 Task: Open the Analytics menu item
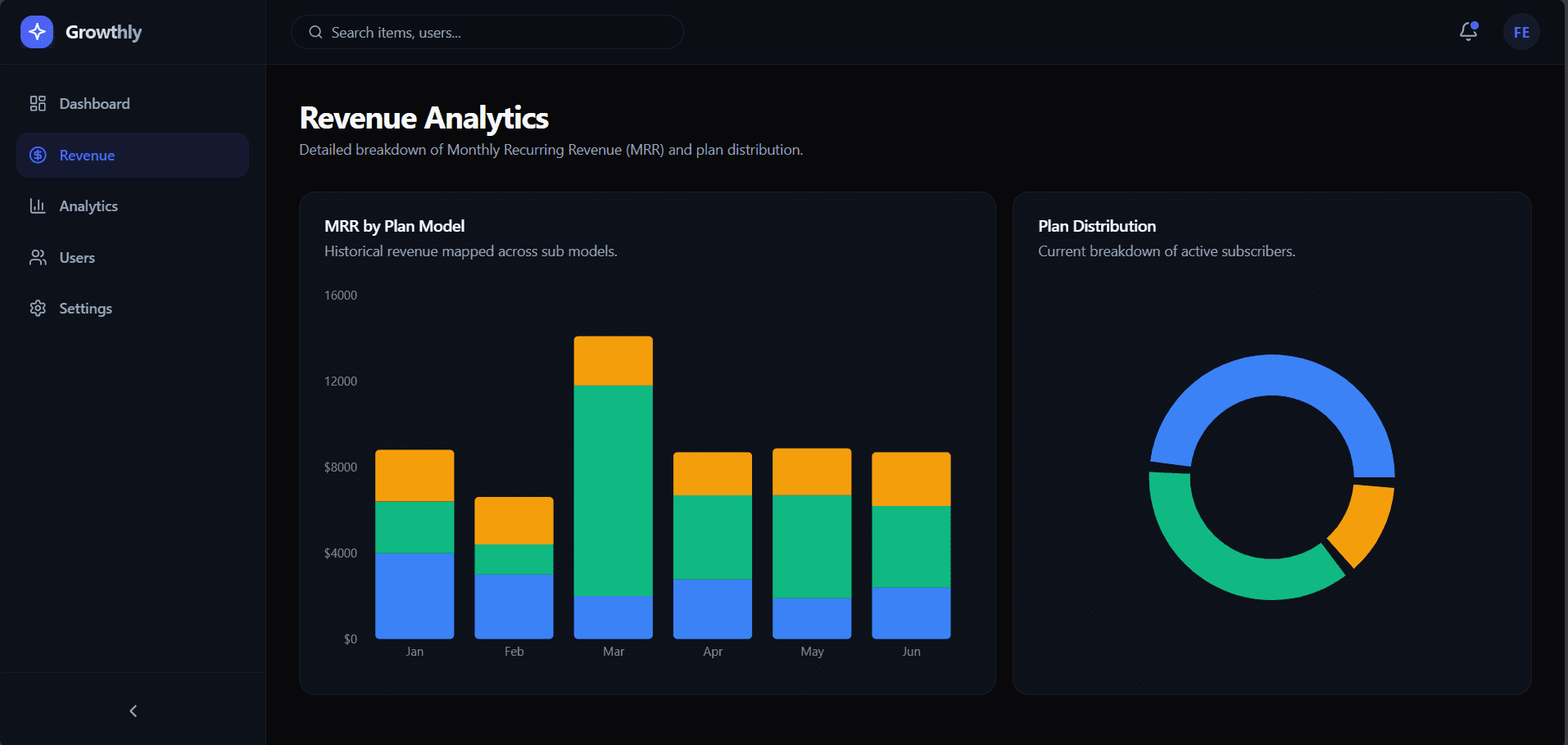[88, 206]
